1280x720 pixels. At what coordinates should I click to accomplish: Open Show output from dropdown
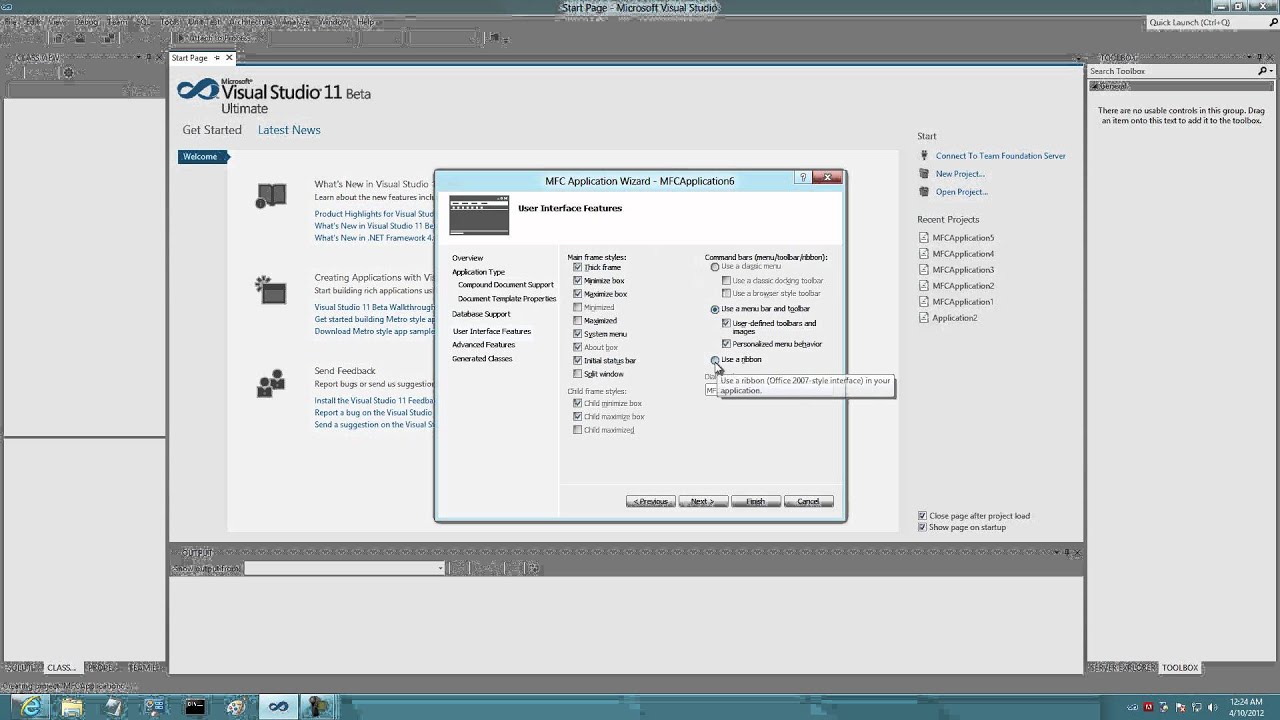pyautogui.click(x=344, y=568)
